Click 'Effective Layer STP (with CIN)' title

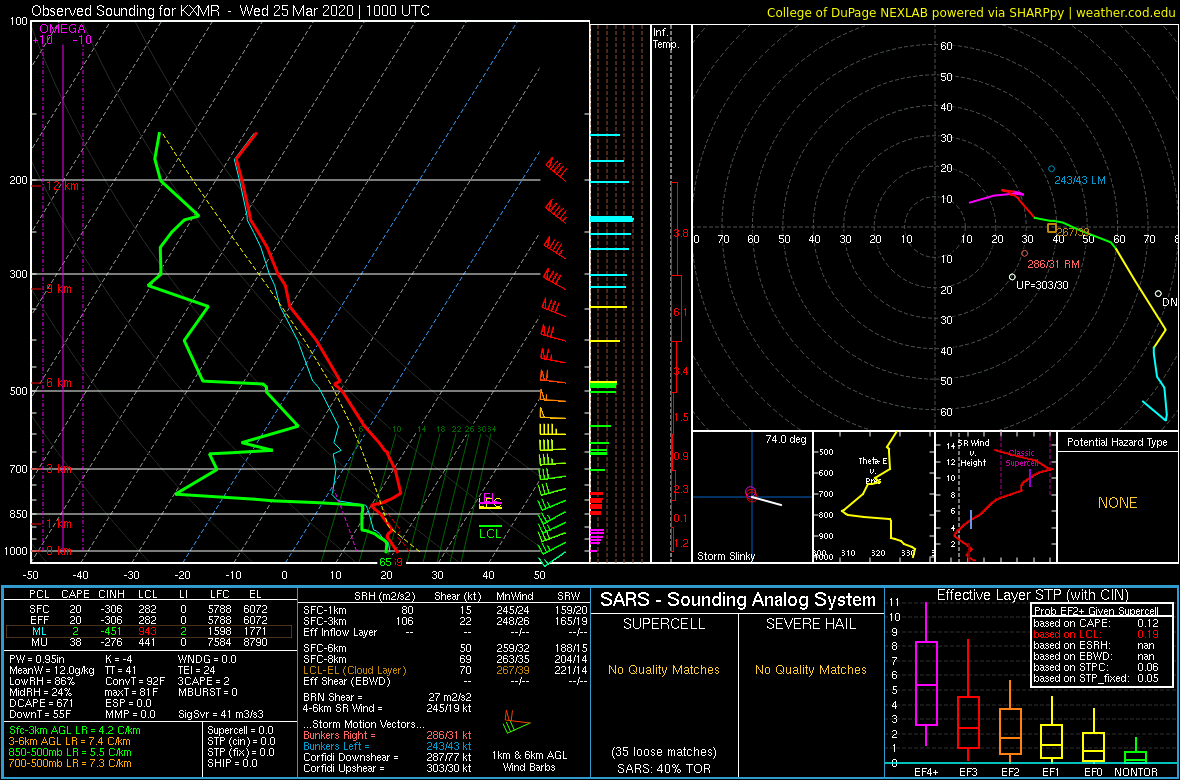(1032, 596)
